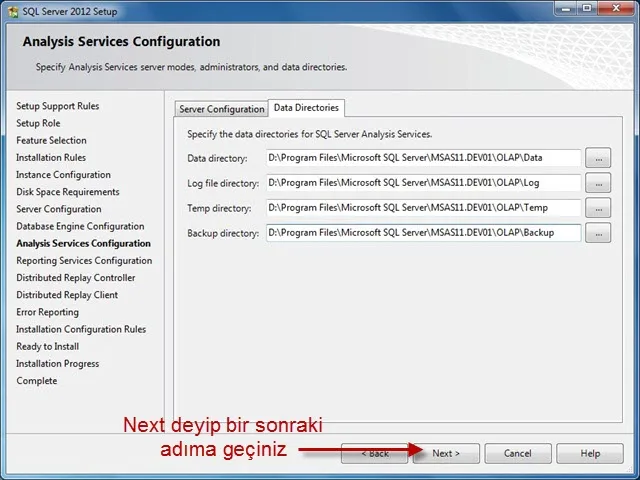The height and width of the screenshot is (480, 640).
Task: Click the Data directory label
Action: 217,158
